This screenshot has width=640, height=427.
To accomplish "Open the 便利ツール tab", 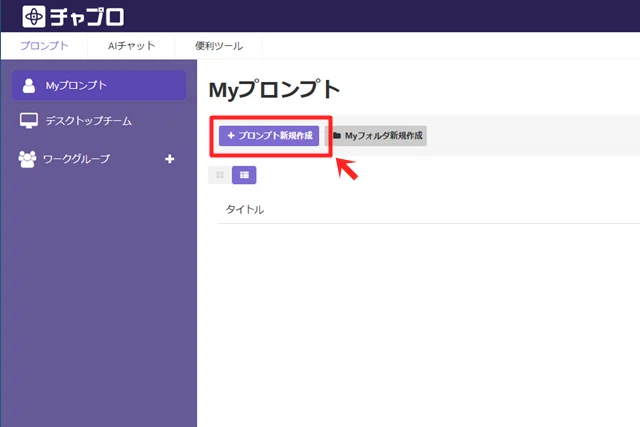I will click(x=219, y=46).
